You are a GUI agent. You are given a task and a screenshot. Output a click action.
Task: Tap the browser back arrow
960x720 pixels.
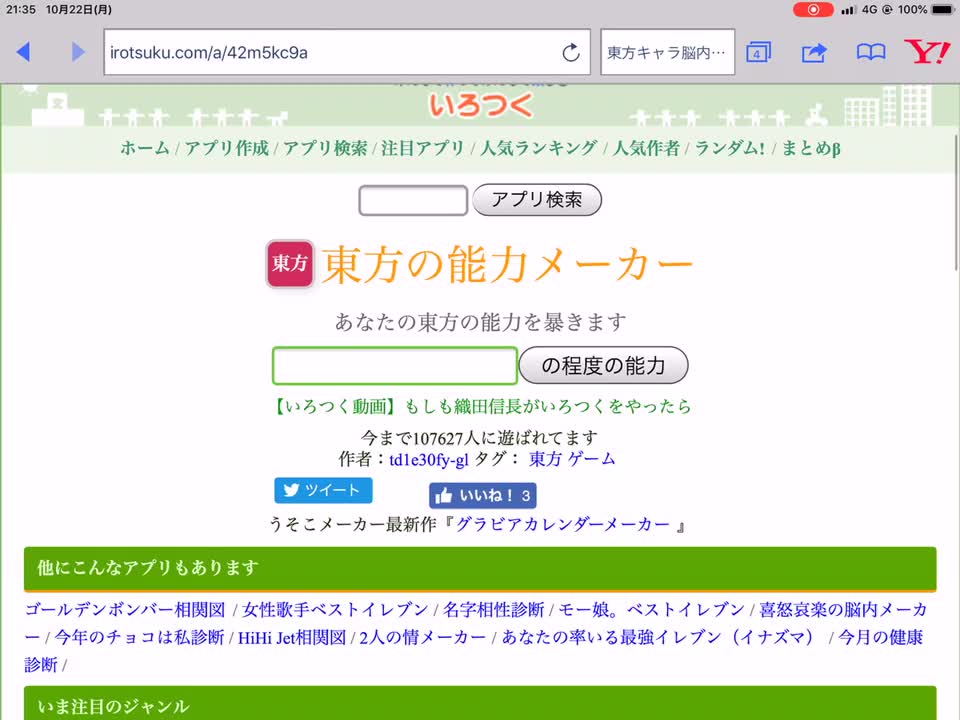click(x=24, y=52)
